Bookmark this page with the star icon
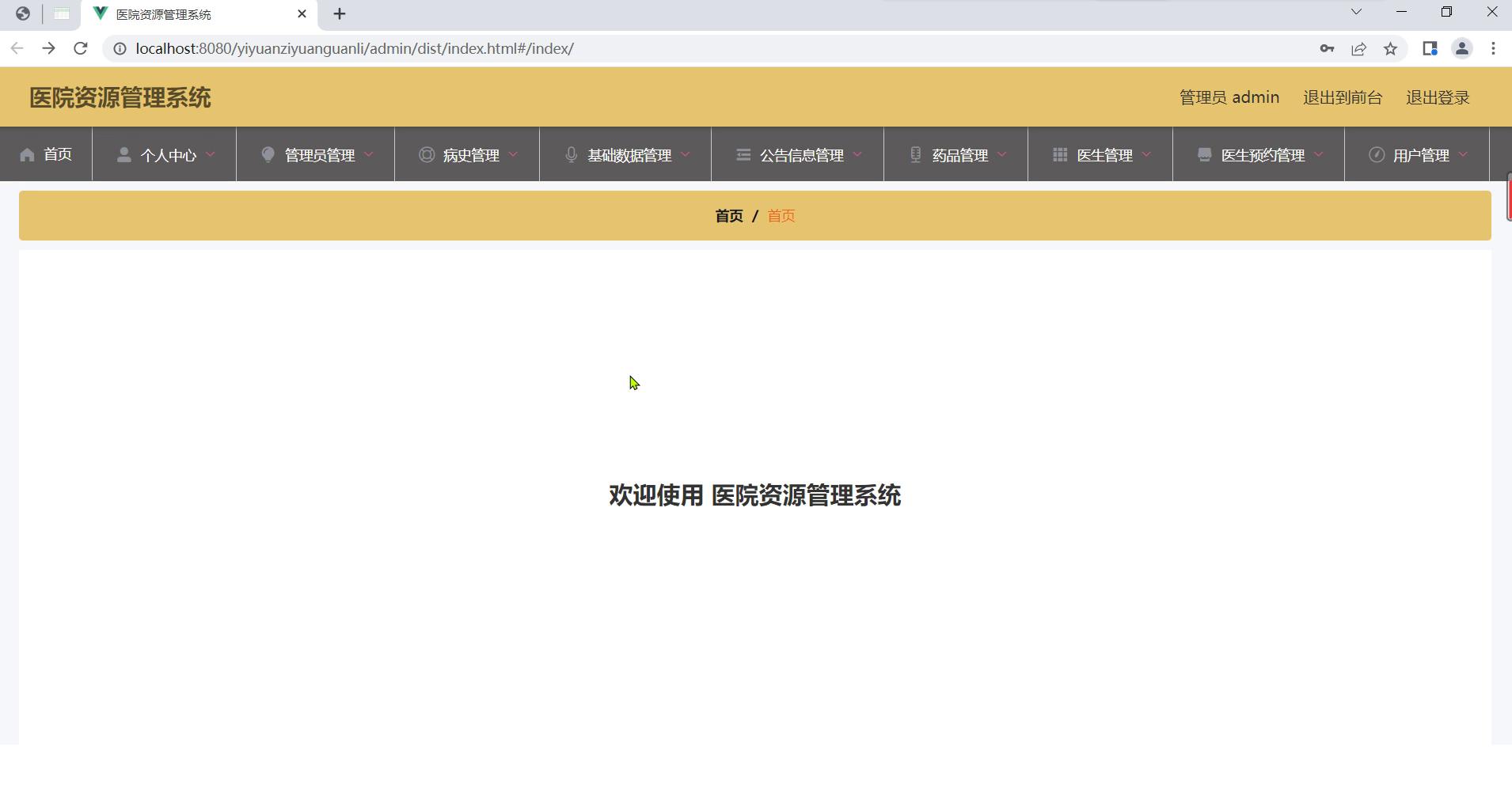 pyautogui.click(x=1390, y=49)
